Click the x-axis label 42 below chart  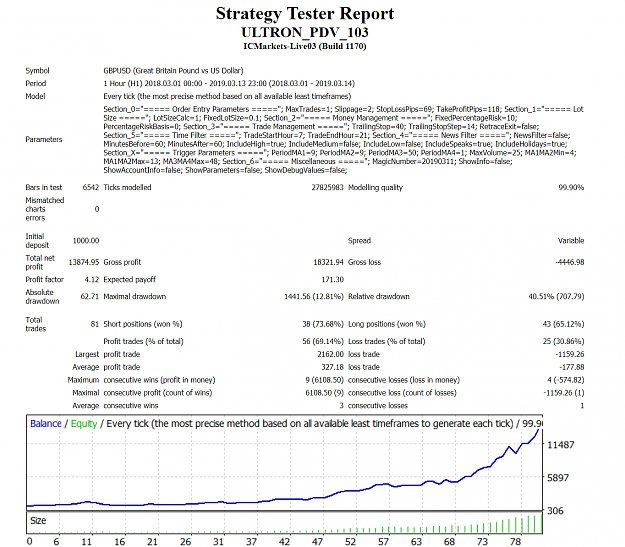284,541
